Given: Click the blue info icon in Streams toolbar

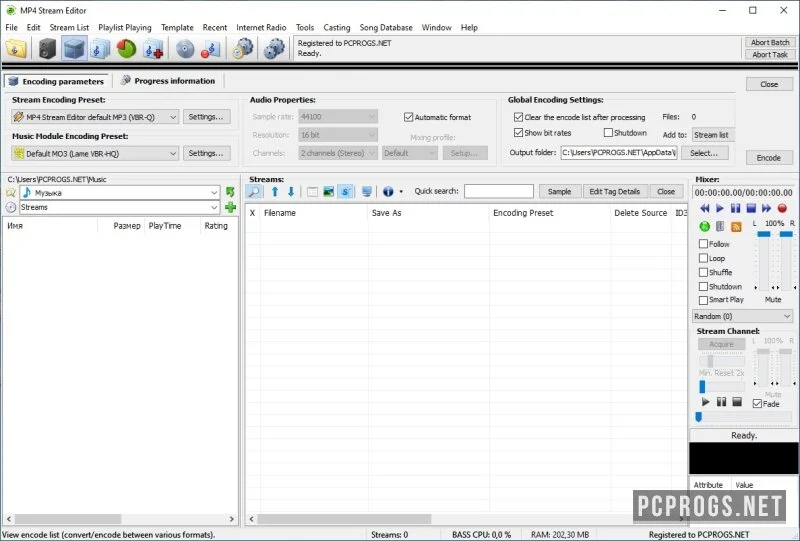Looking at the screenshot, I should coord(388,191).
